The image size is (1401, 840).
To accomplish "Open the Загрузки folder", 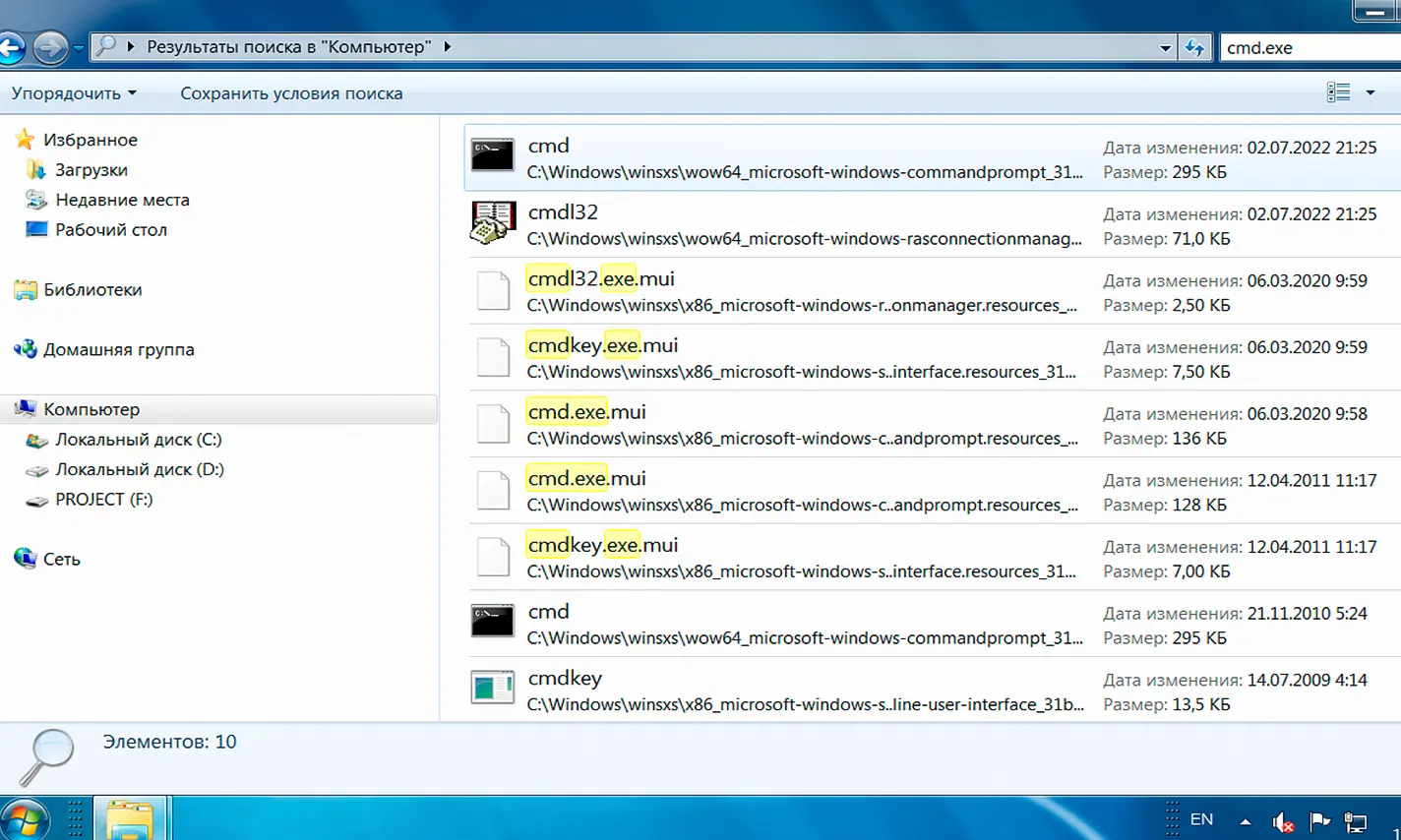I will coord(91,169).
